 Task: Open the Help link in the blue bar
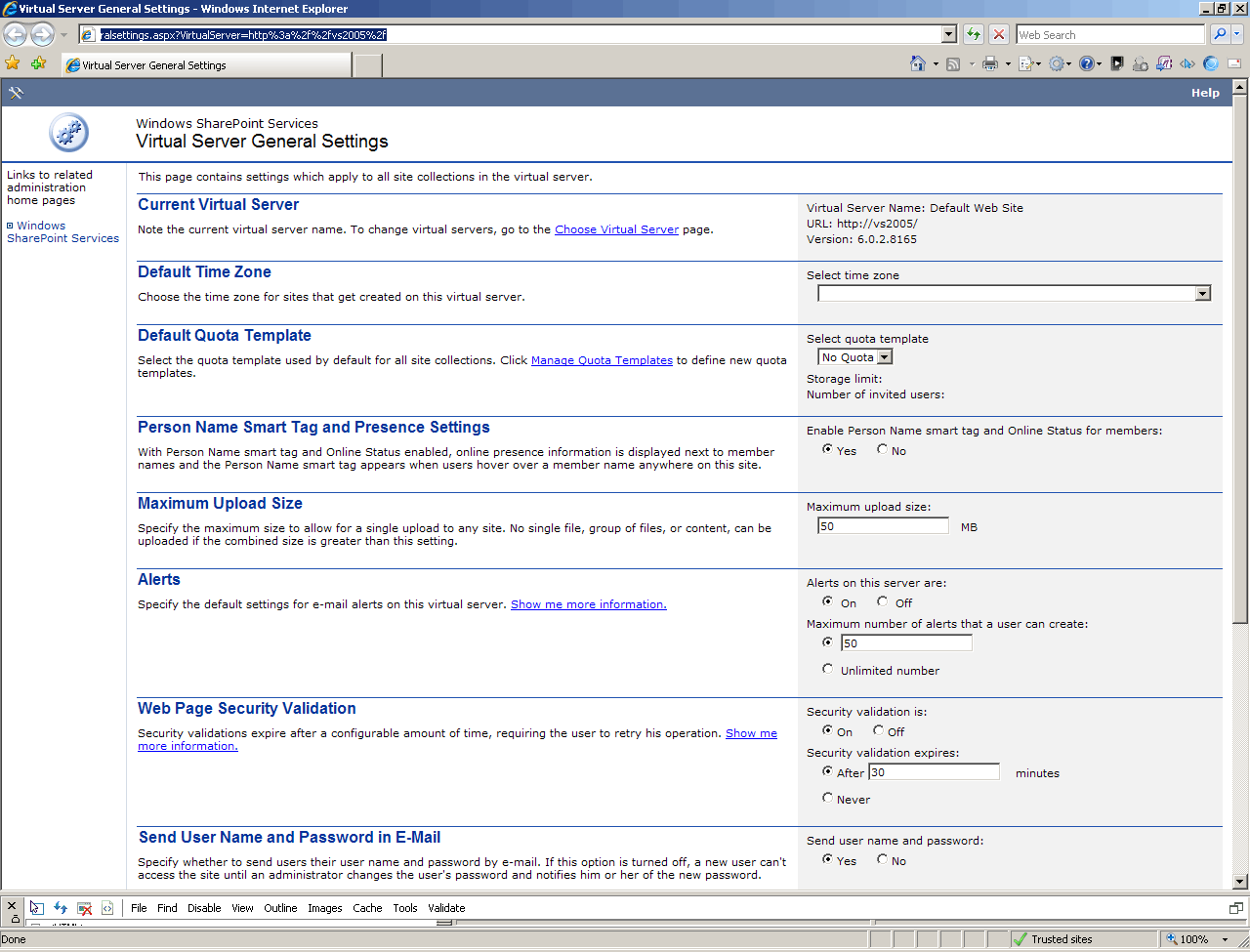click(x=1205, y=93)
